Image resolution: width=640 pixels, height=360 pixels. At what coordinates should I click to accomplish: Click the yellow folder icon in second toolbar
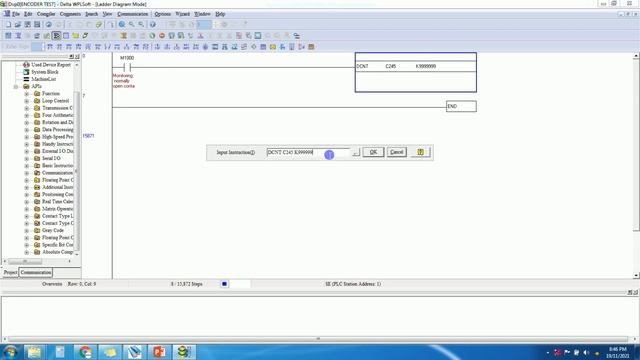pyautogui.click(x=76, y=36)
